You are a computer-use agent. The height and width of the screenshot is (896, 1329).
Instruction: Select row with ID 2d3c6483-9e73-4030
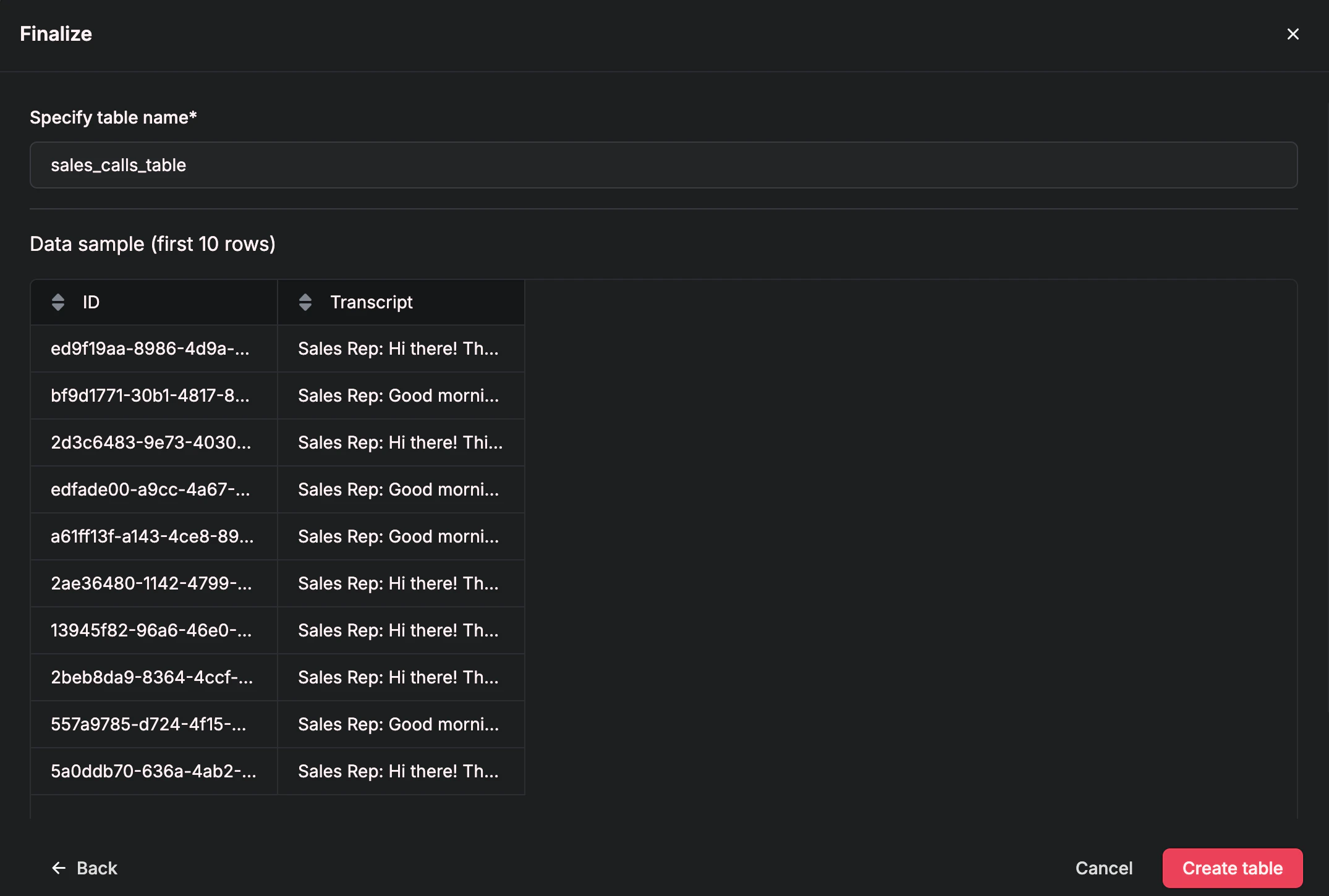[x=151, y=442]
